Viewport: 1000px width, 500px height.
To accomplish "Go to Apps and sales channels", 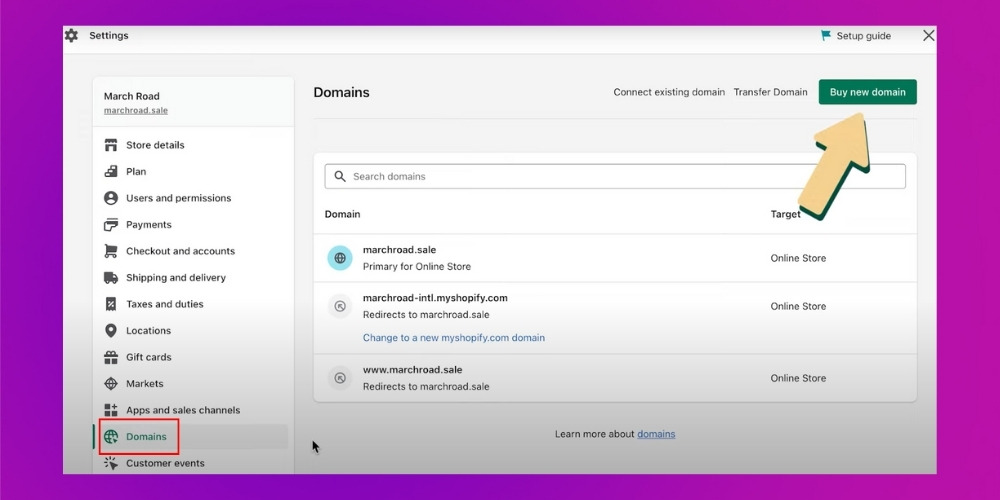I will click(x=182, y=410).
